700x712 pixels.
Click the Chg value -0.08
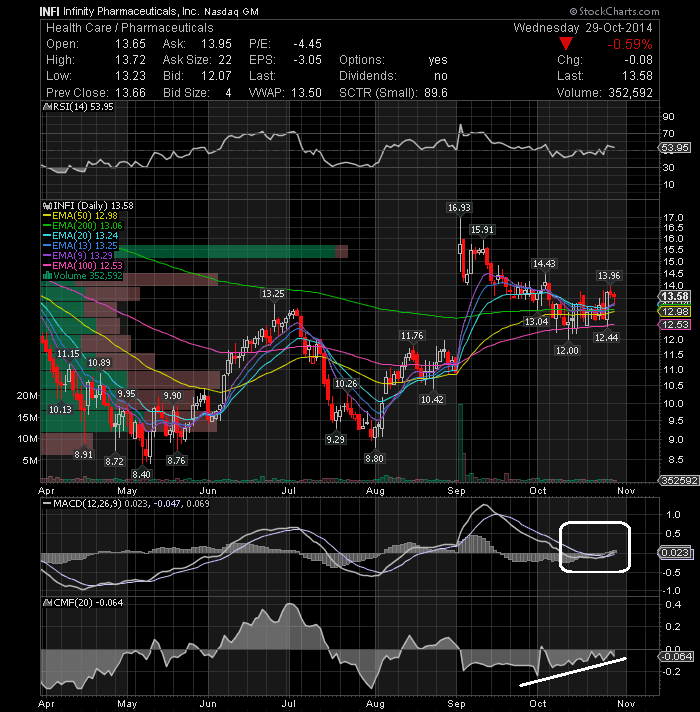638,60
